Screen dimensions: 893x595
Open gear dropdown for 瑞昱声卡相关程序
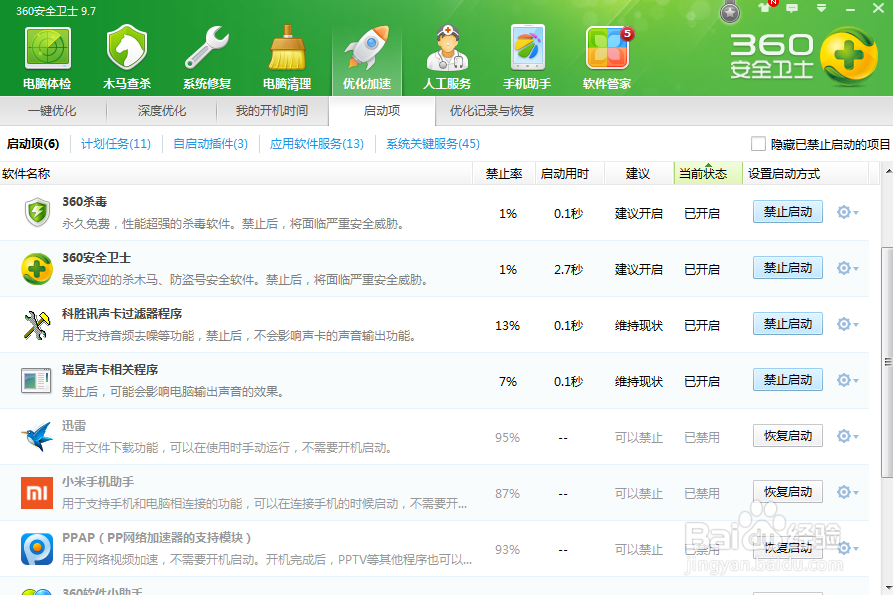[847, 380]
